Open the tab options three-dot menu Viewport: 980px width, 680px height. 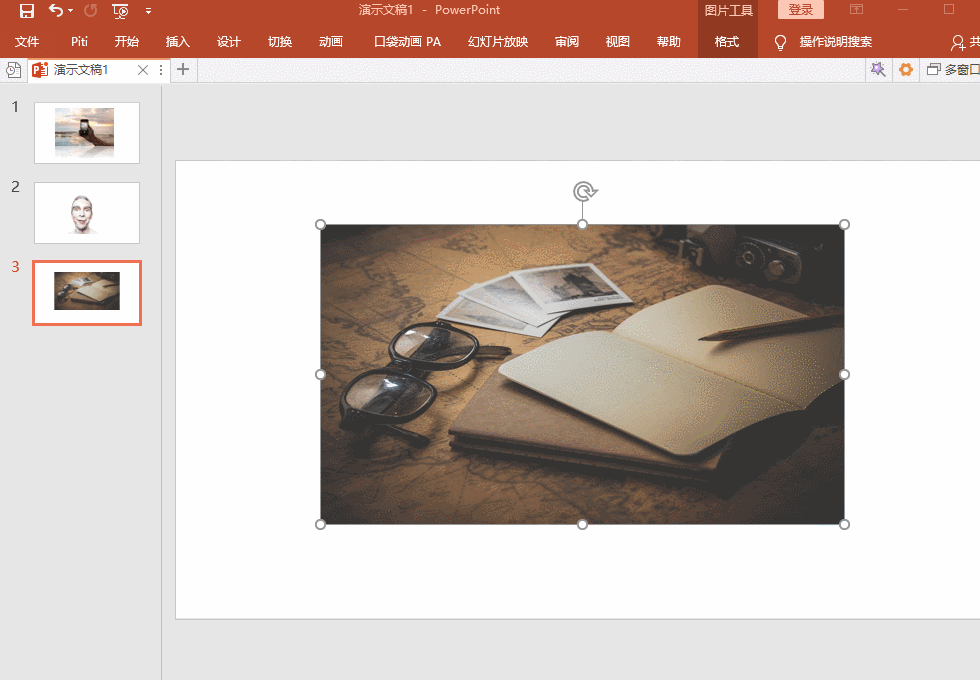[161, 70]
